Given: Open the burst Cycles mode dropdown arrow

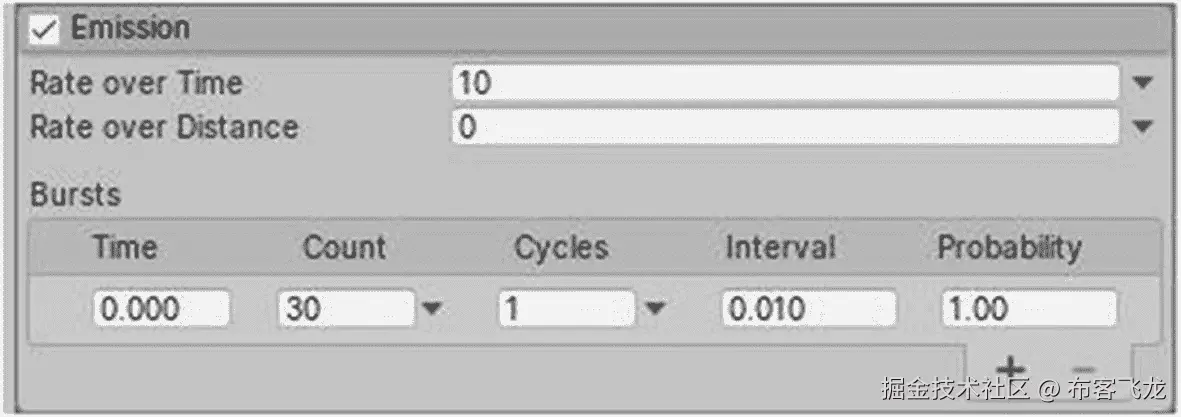Looking at the screenshot, I should point(654,309).
